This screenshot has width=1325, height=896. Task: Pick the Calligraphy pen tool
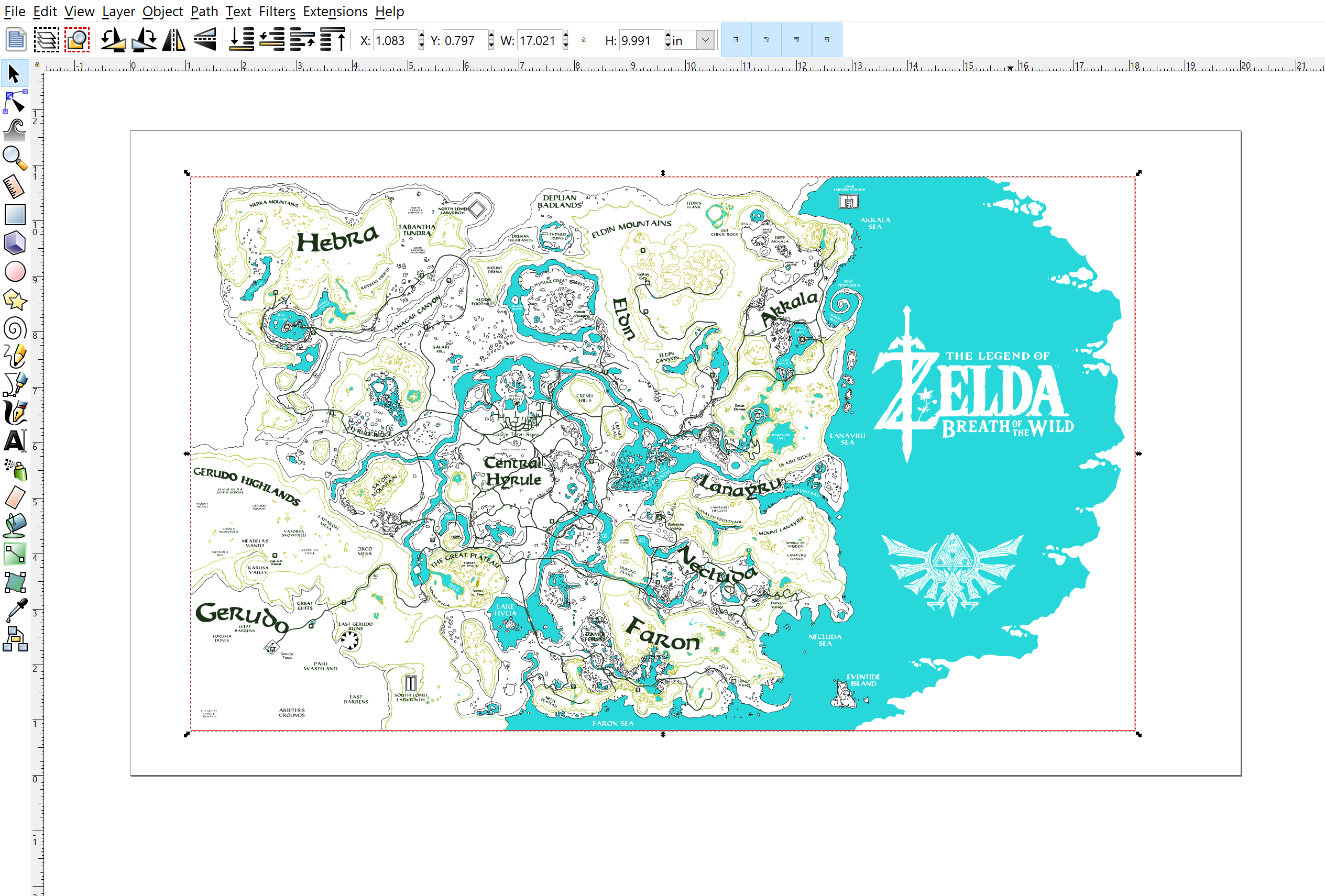[15, 413]
